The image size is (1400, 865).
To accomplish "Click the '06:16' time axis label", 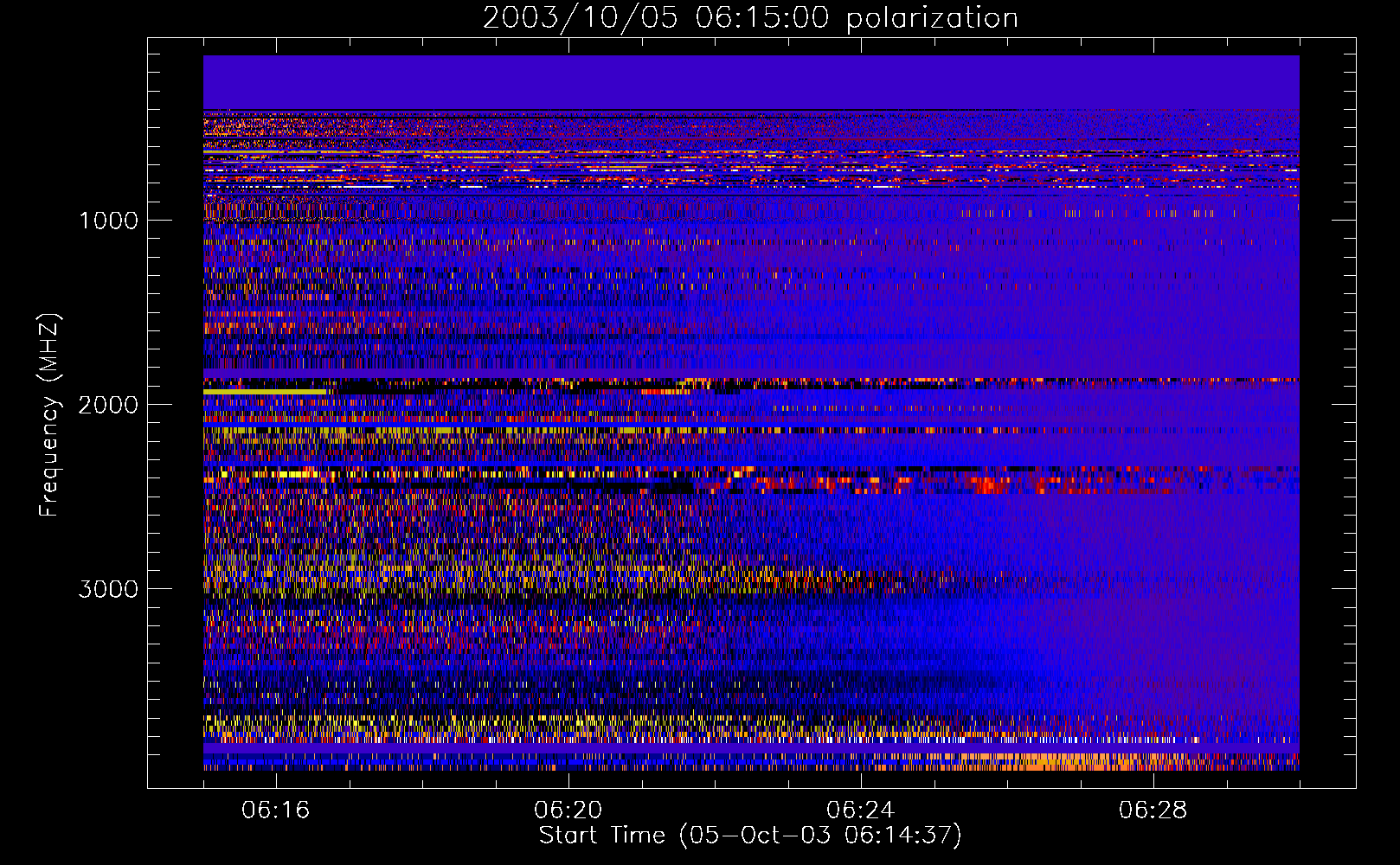I will (276, 811).
